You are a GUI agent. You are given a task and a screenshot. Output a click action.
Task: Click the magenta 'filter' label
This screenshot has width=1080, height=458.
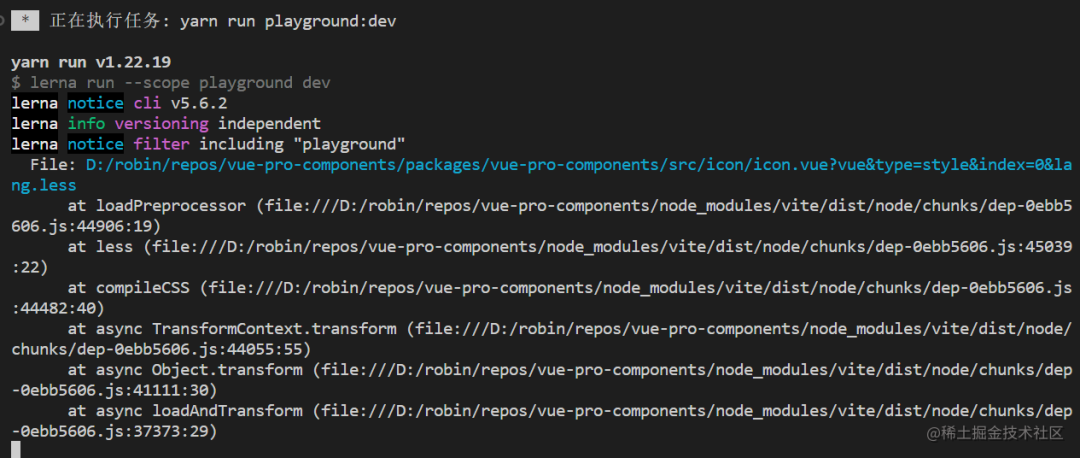(161, 145)
